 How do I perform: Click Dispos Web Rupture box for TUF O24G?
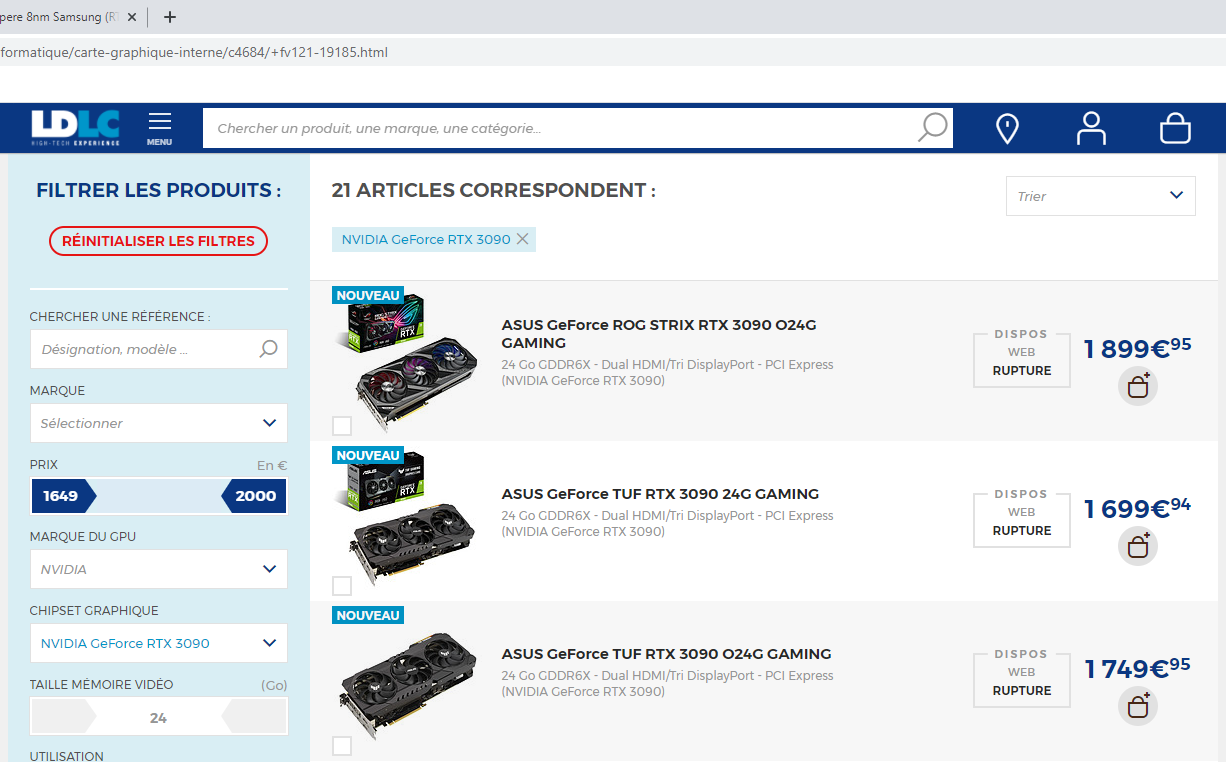click(x=1021, y=680)
